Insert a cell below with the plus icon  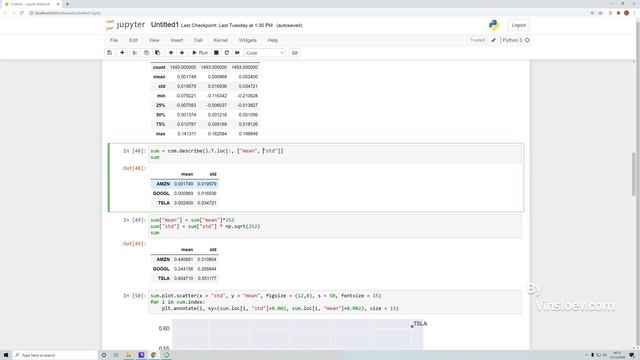point(122,53)
